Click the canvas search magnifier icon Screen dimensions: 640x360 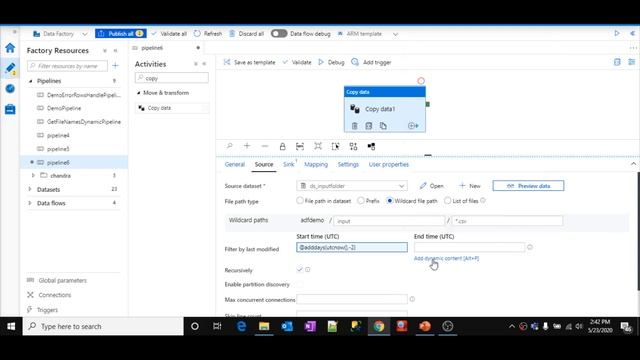click(x=229, y=146)
